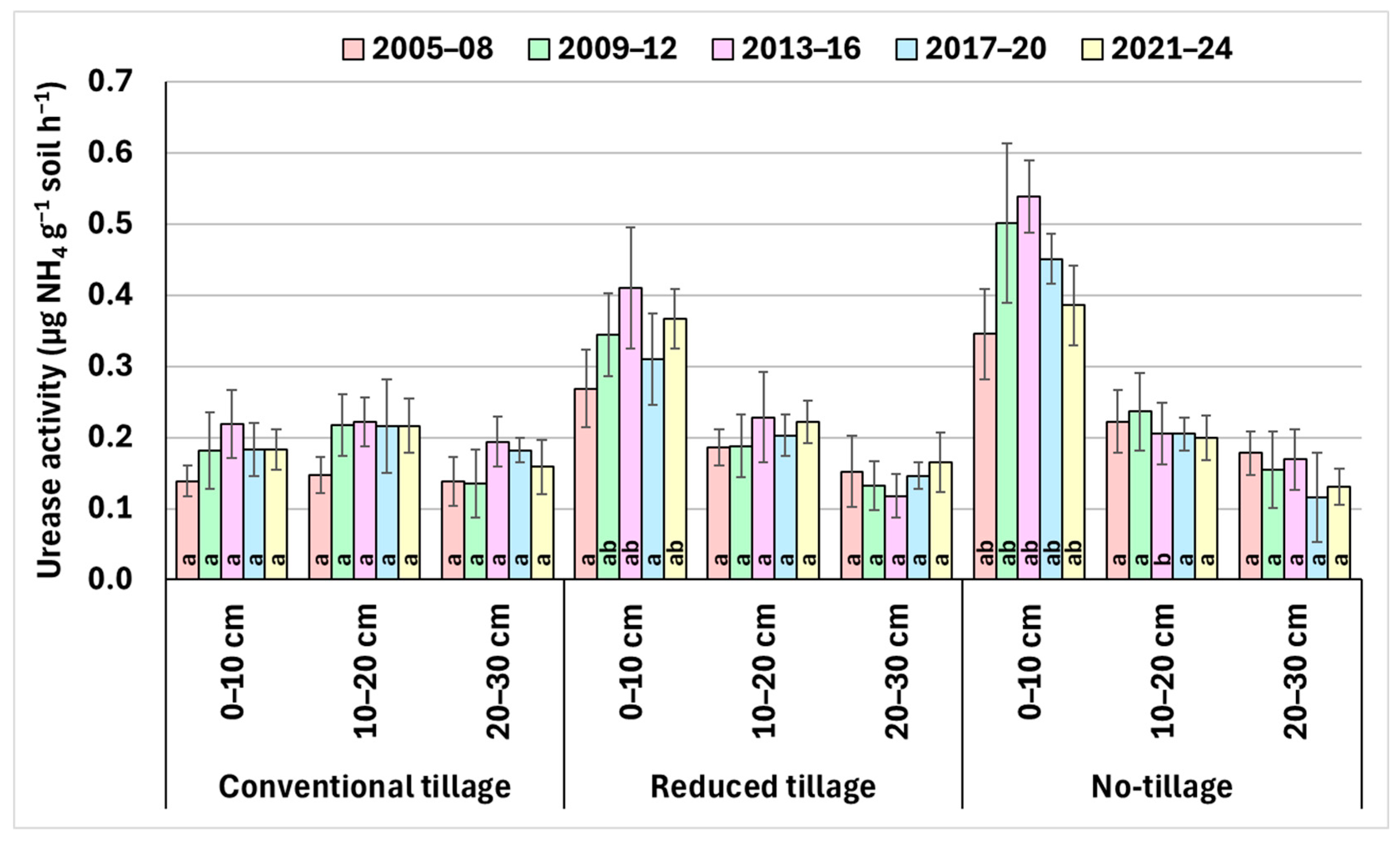Click '20–30 cm' label under No-tillage
This screenshot has width=1400, height=842.
(1296, 671)
